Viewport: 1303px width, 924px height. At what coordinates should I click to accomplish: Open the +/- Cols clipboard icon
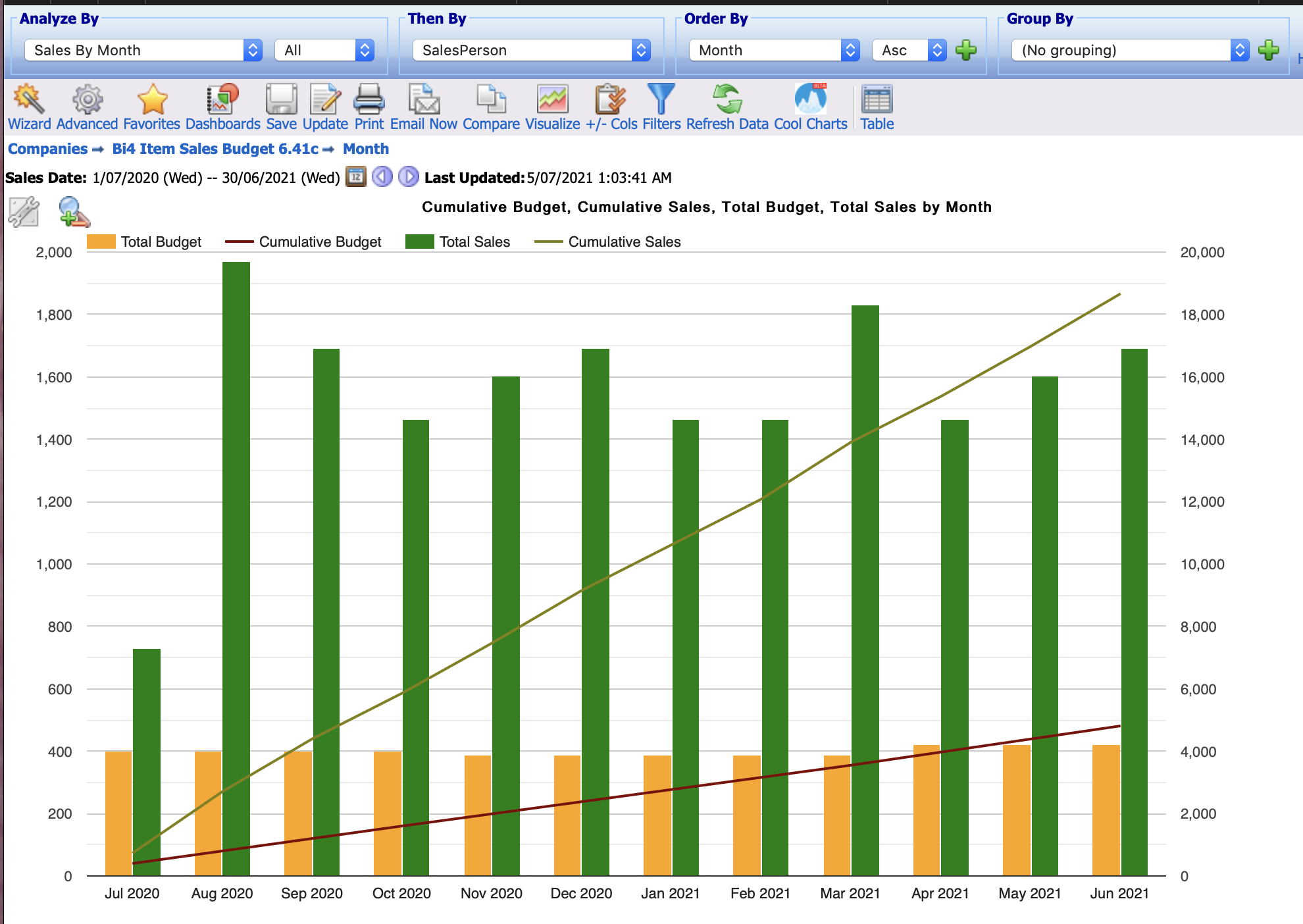point(611,99)
